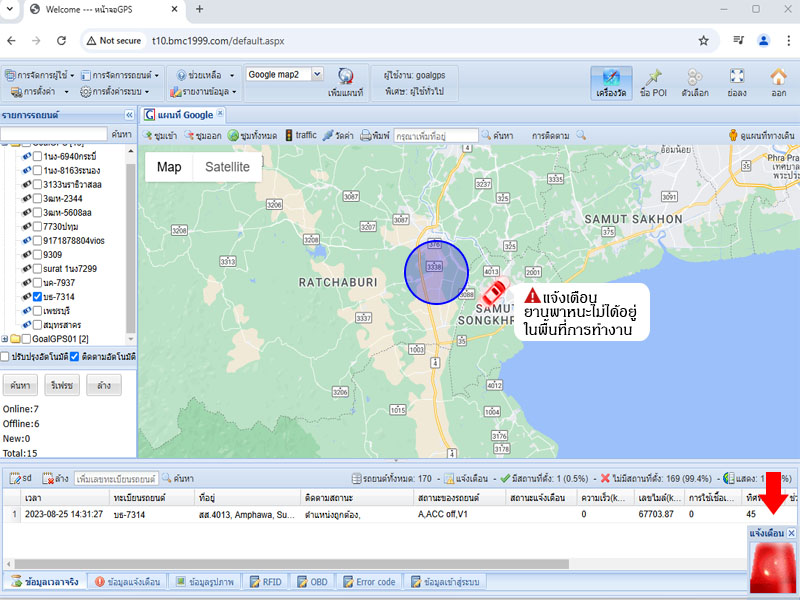The height and width of the screenshot is (600, 800).
Task: Open the RFID tab
Action: point(266,582)
